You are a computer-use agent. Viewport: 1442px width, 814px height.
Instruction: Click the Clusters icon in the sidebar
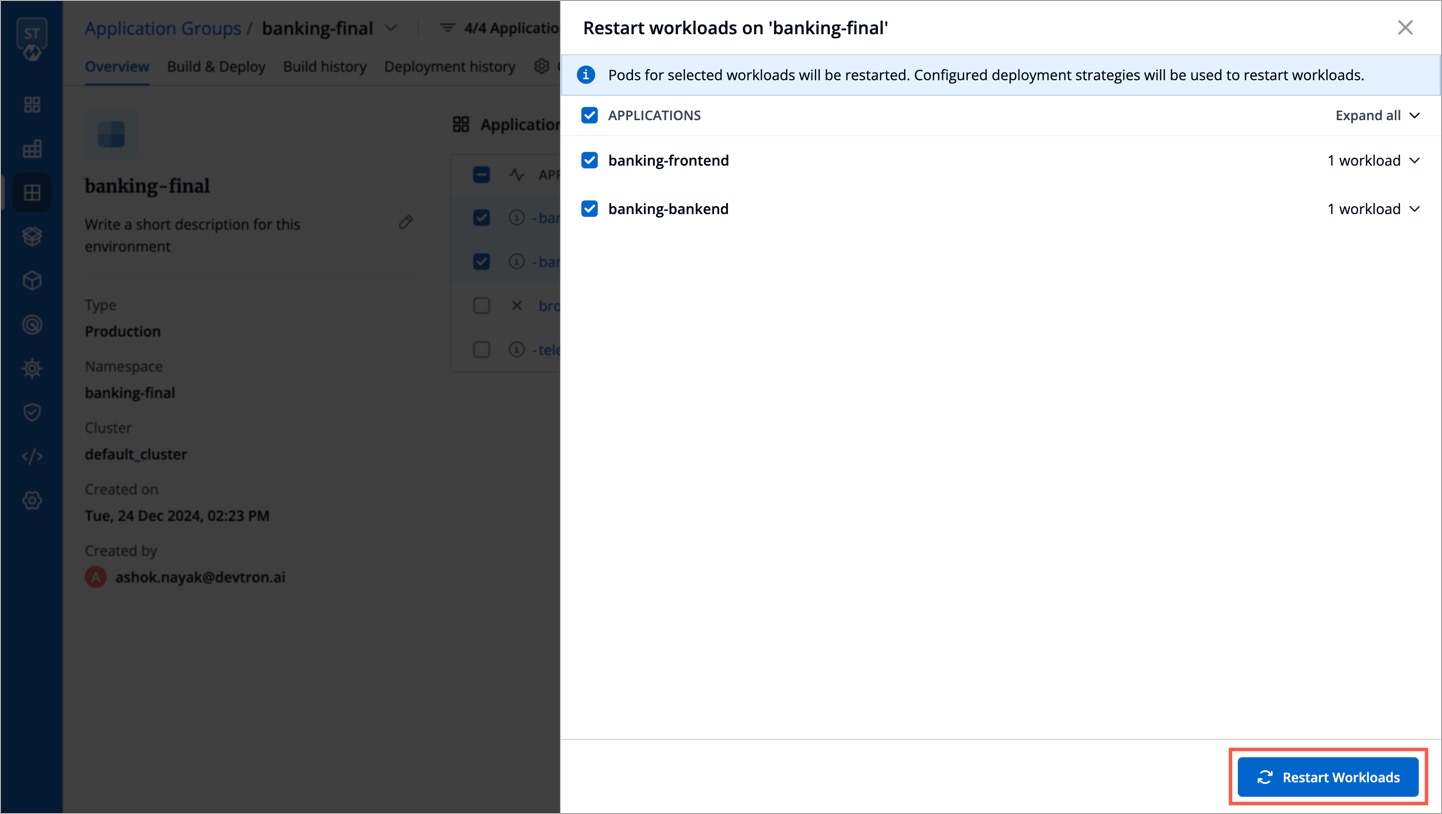(31, 324)
